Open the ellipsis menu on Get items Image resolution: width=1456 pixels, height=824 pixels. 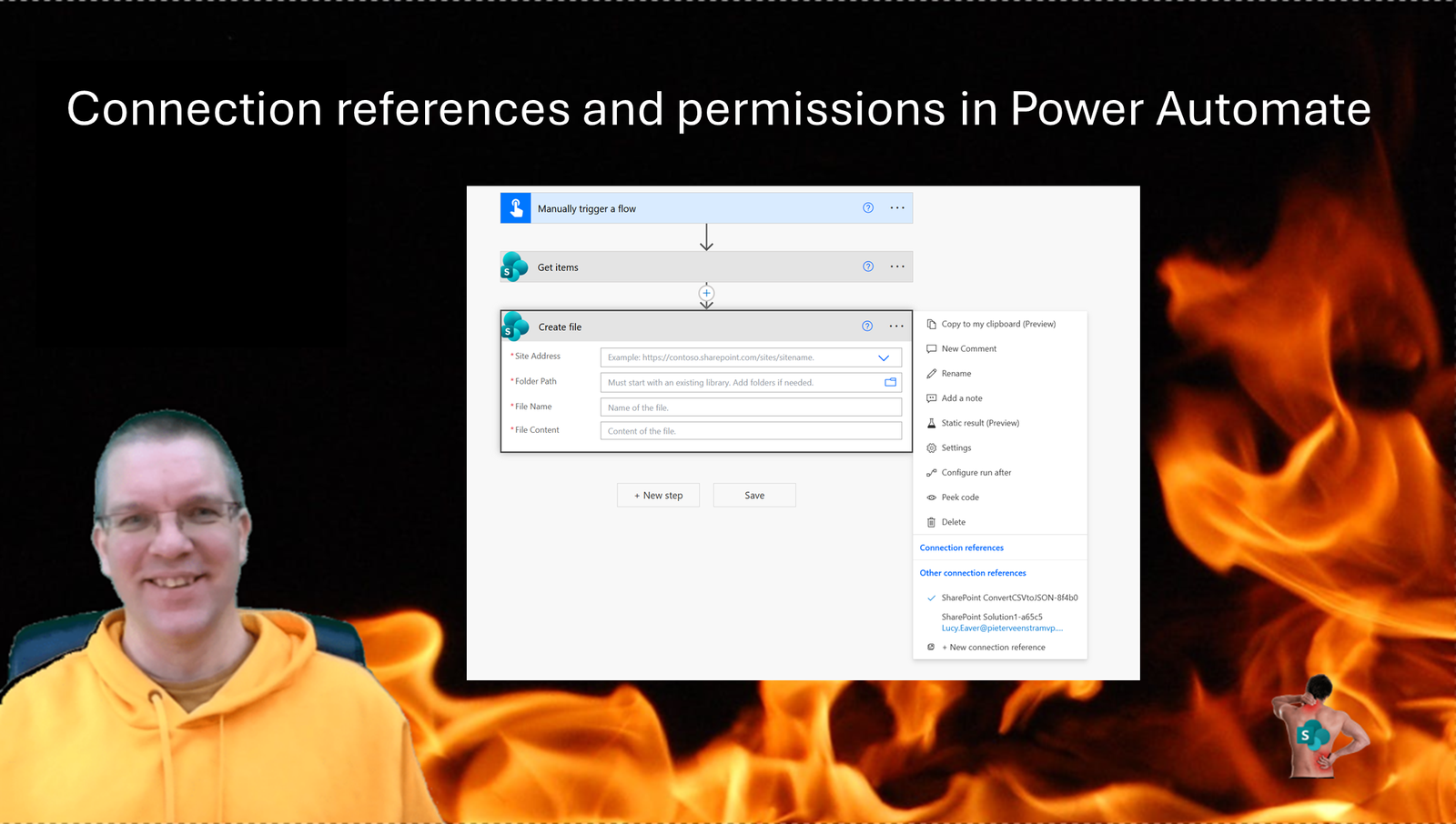(897, 266)
